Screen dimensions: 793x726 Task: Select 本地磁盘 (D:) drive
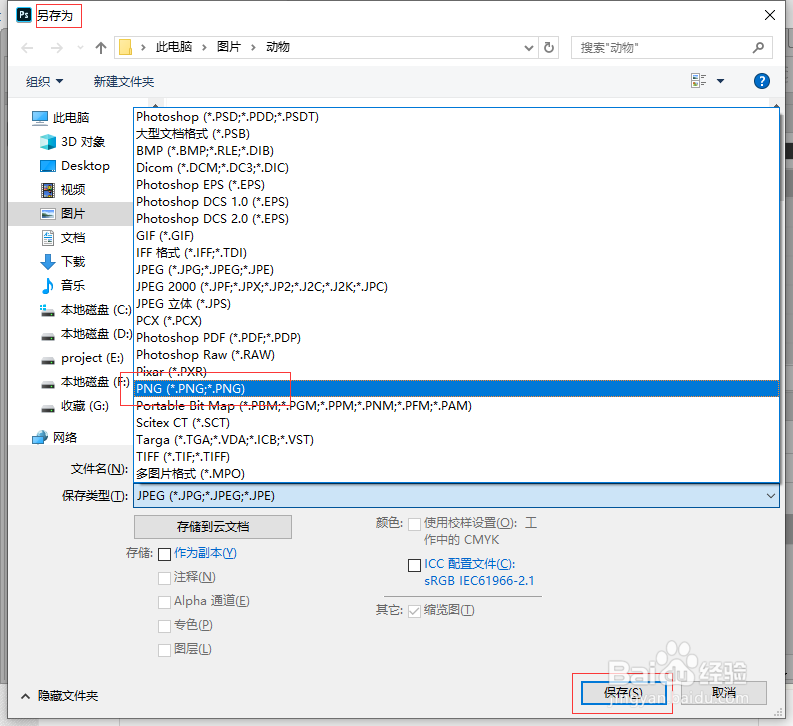click(x=85, y=334)
